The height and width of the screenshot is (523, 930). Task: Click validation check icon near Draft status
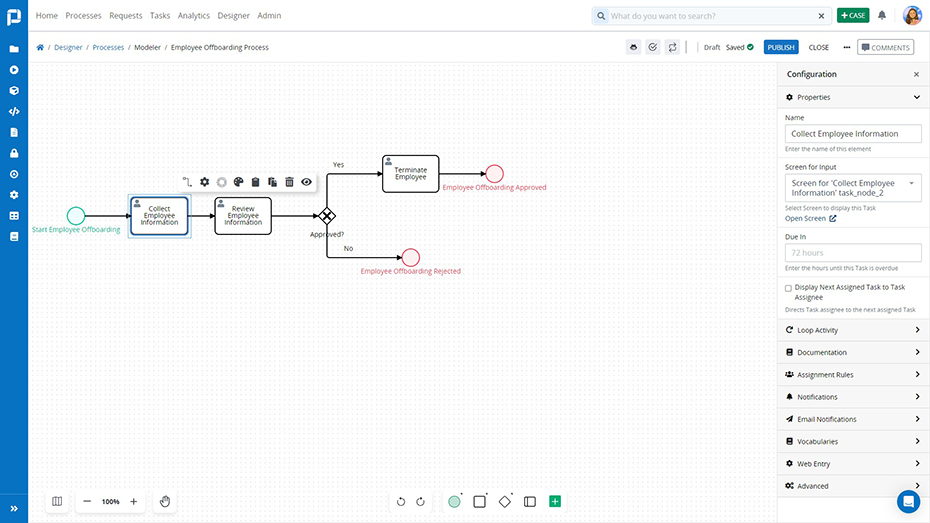[x=653, y=47]
